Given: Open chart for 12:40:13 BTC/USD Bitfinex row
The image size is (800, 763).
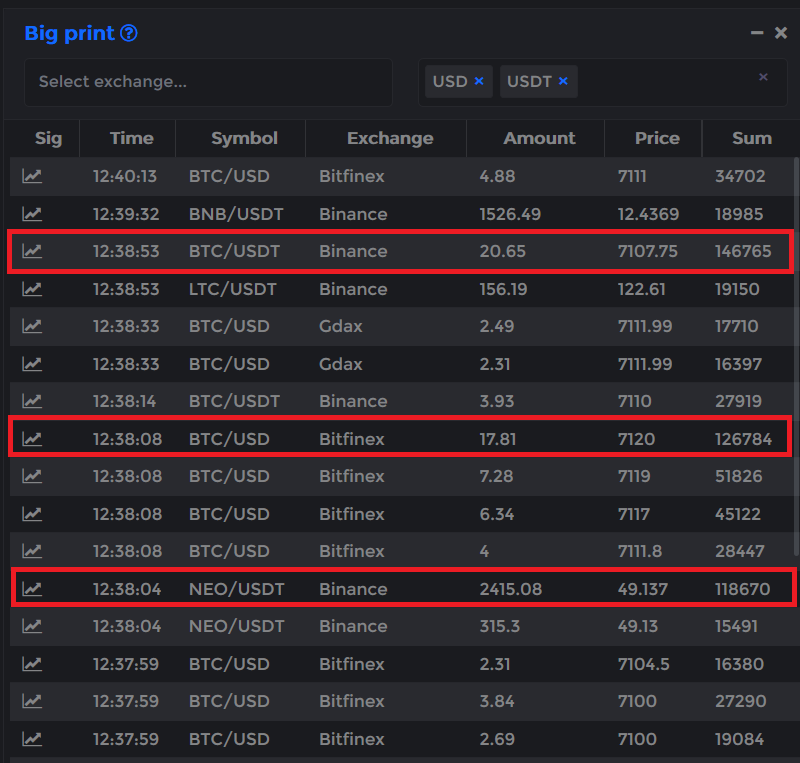Looking at the screenshot, I should click(32, 177).
